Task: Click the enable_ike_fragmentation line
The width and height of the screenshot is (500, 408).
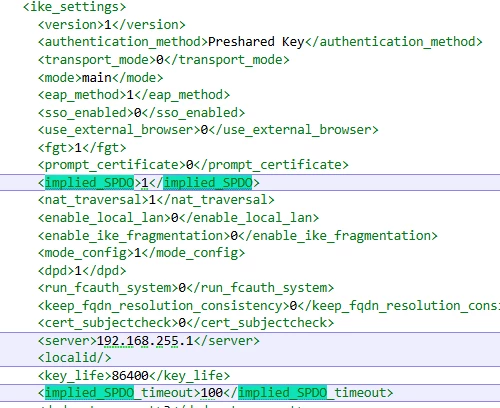Action: point(237,236)
